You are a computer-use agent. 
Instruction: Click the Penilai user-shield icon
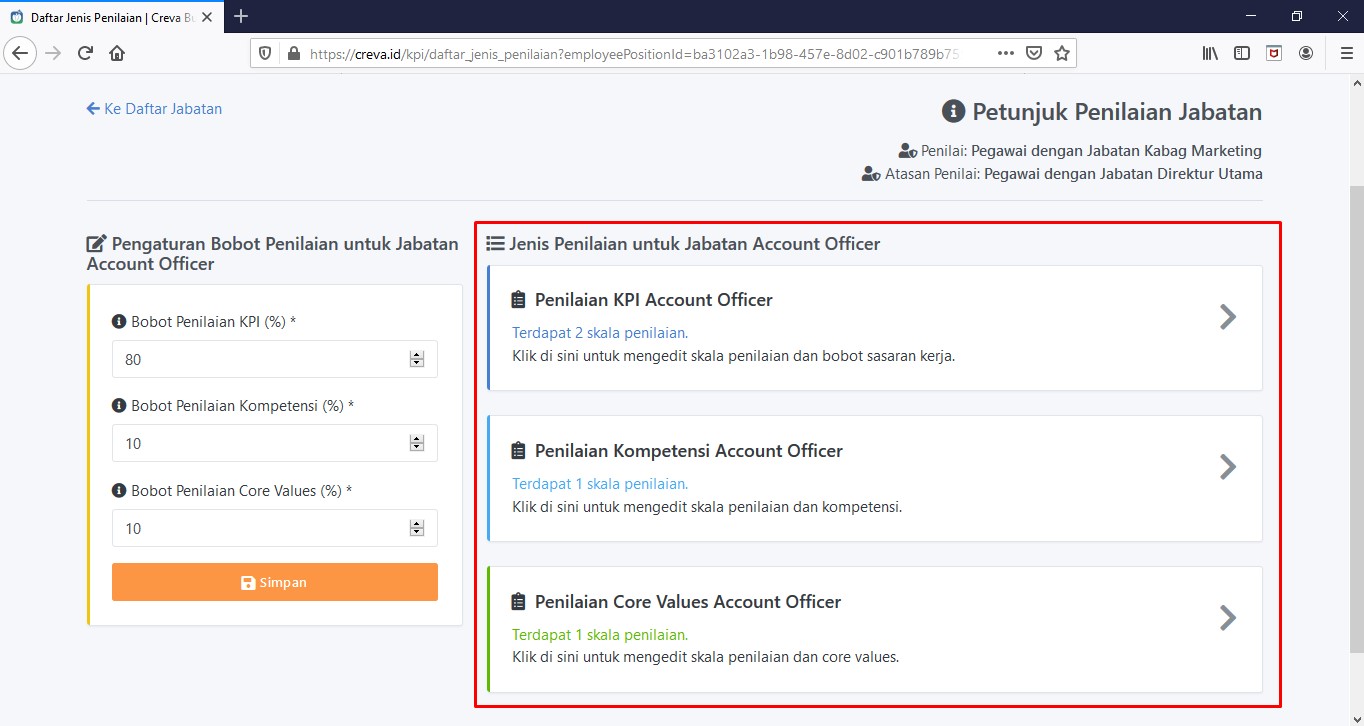tap(907, 151)
